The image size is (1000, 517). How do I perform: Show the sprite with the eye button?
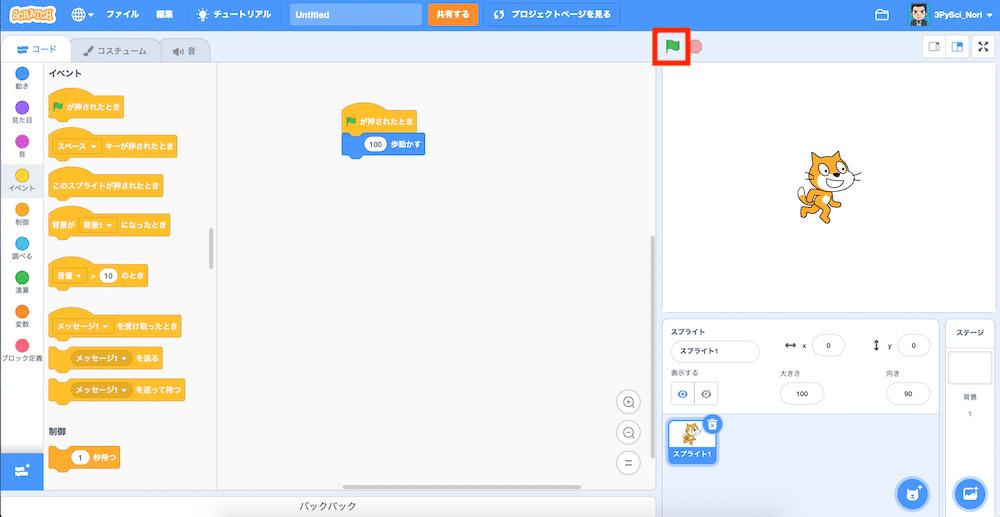click(682, 394)
